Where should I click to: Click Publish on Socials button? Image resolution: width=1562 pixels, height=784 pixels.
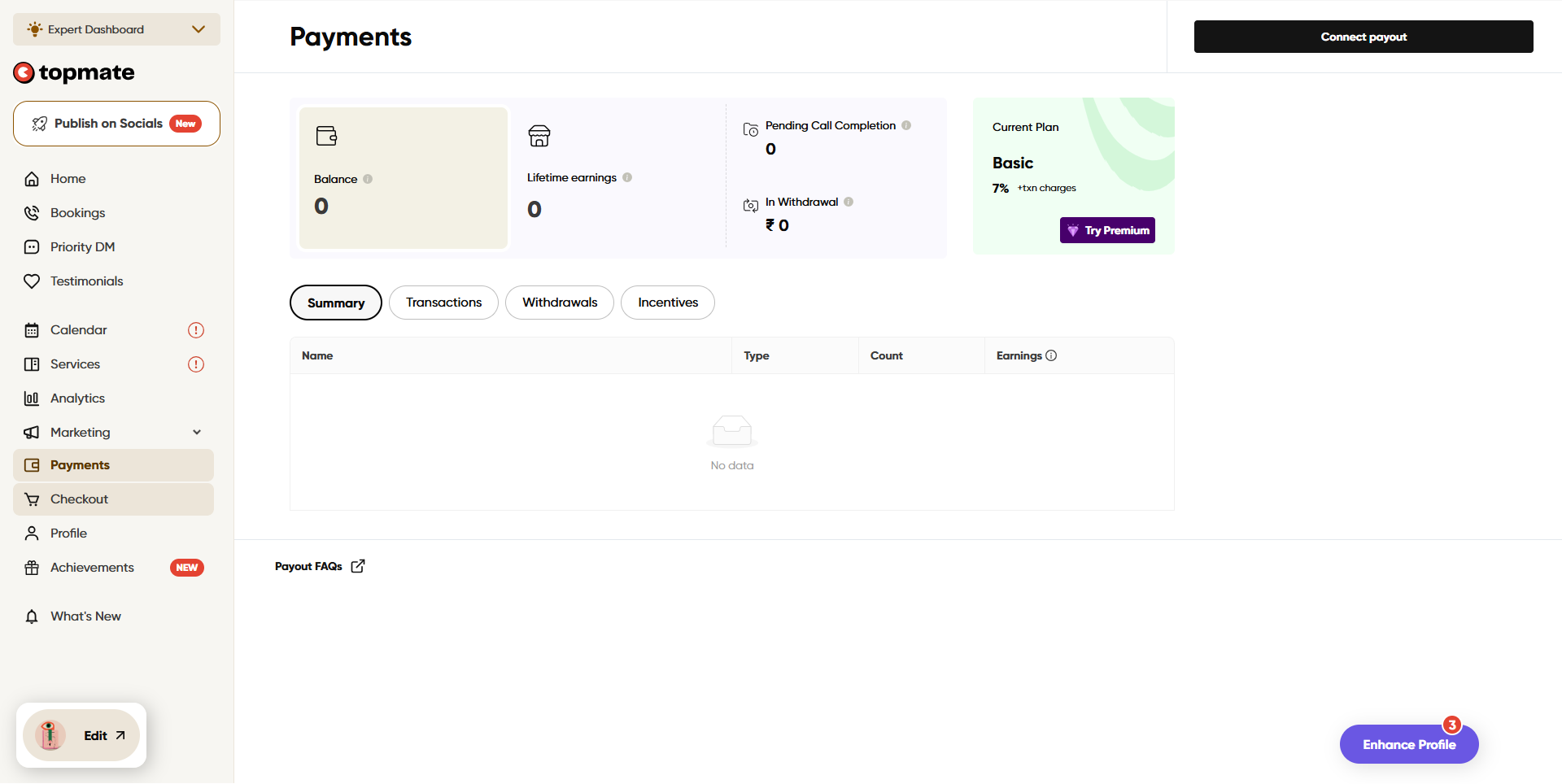(x=116, y=124)
